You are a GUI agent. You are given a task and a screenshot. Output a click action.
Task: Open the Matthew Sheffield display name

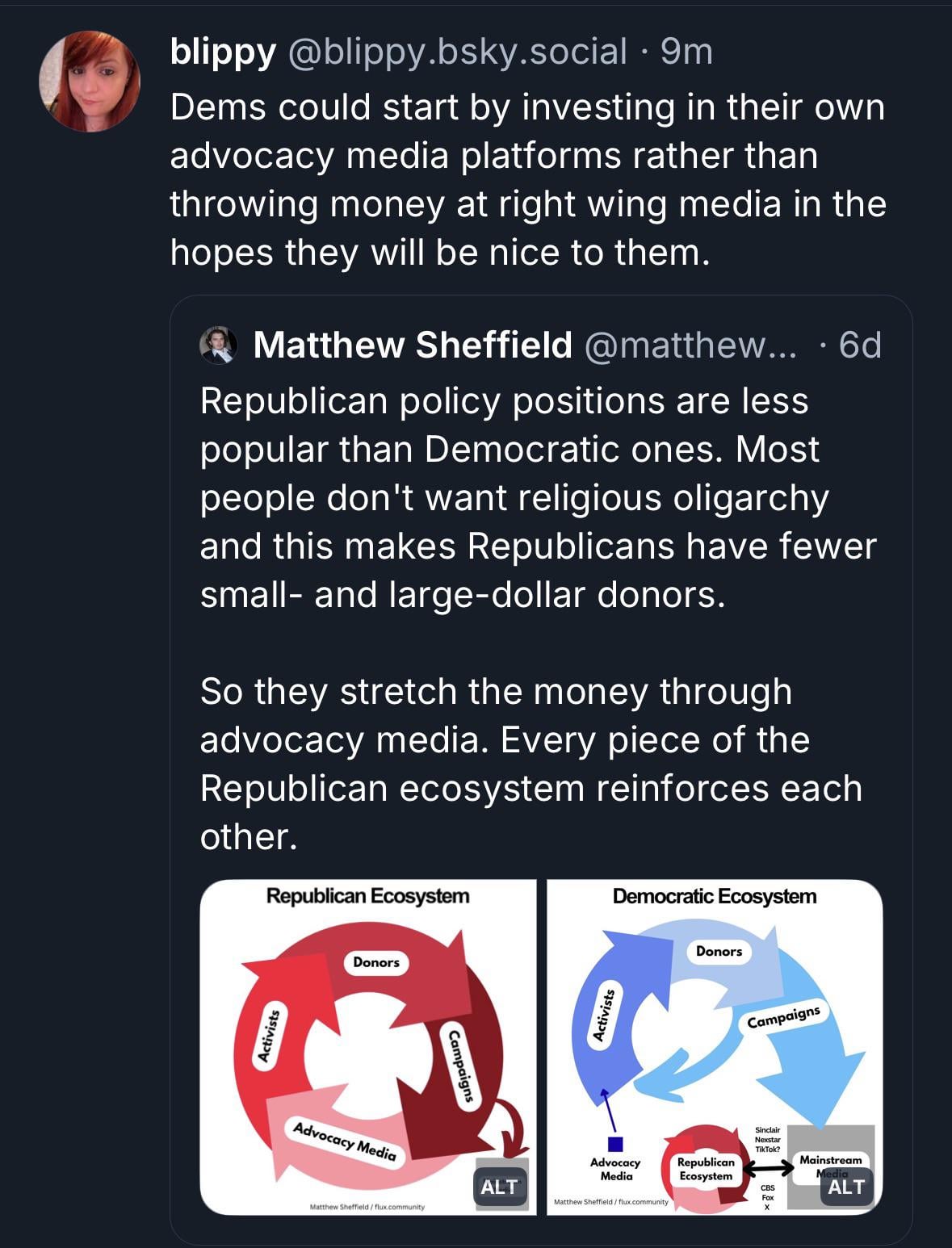[413, 346]
